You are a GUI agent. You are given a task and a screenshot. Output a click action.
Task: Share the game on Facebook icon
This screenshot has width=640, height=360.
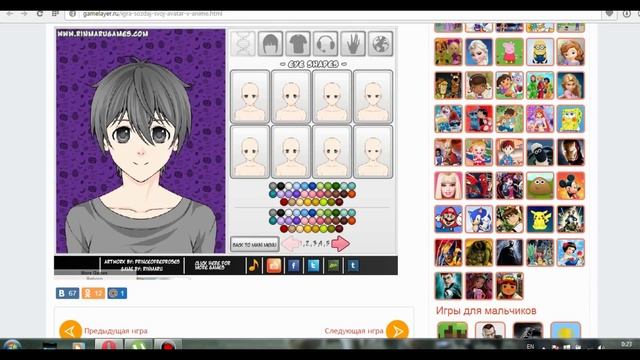[293, 266]
